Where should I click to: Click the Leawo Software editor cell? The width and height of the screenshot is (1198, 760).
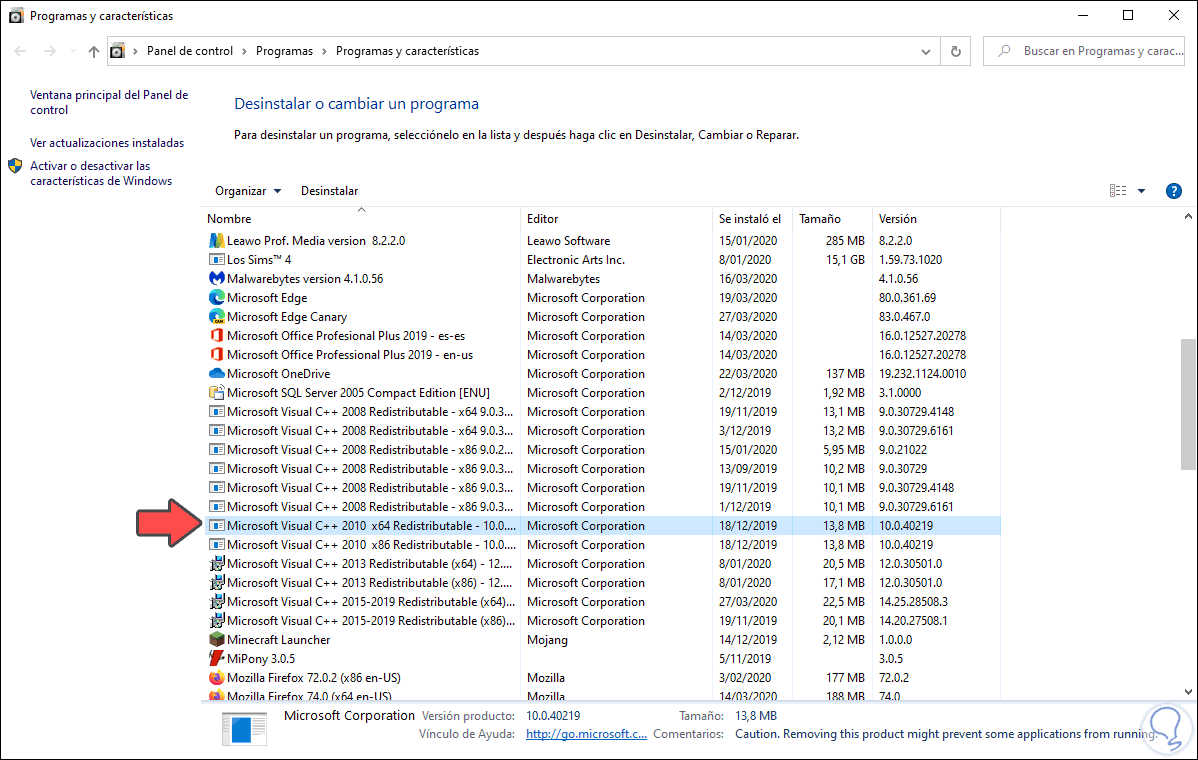pos(568,241)
